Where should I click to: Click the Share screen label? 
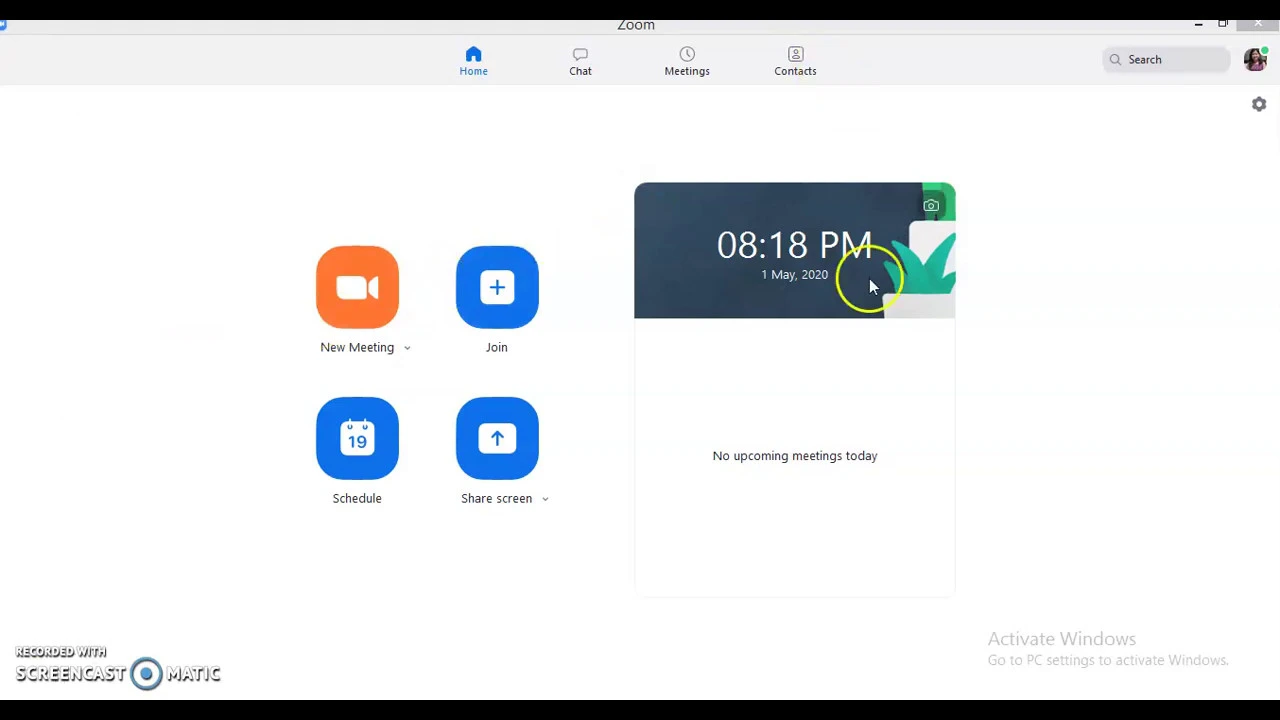pos(496,498)
